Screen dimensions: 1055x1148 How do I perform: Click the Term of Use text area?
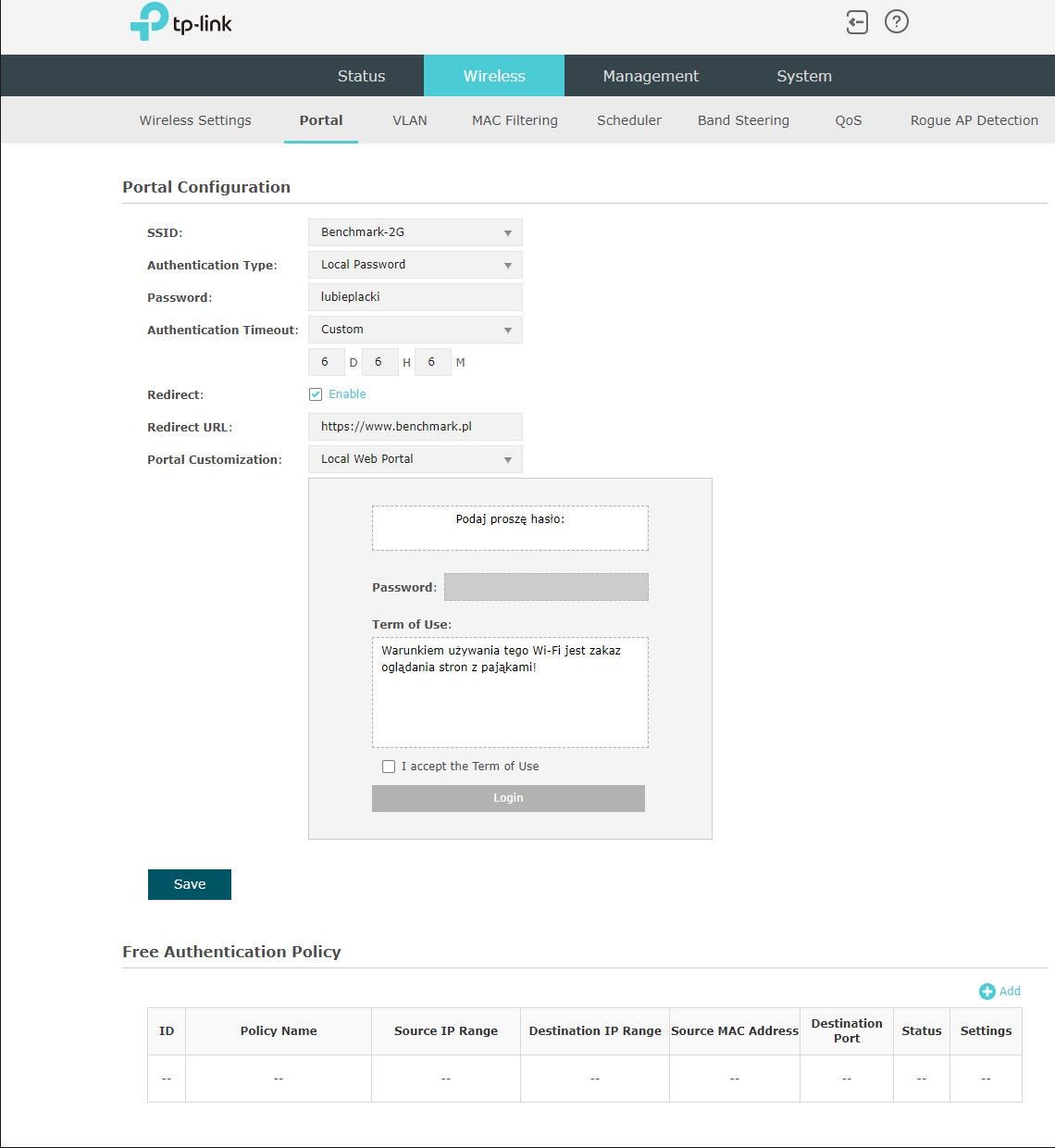click(510, 693)
